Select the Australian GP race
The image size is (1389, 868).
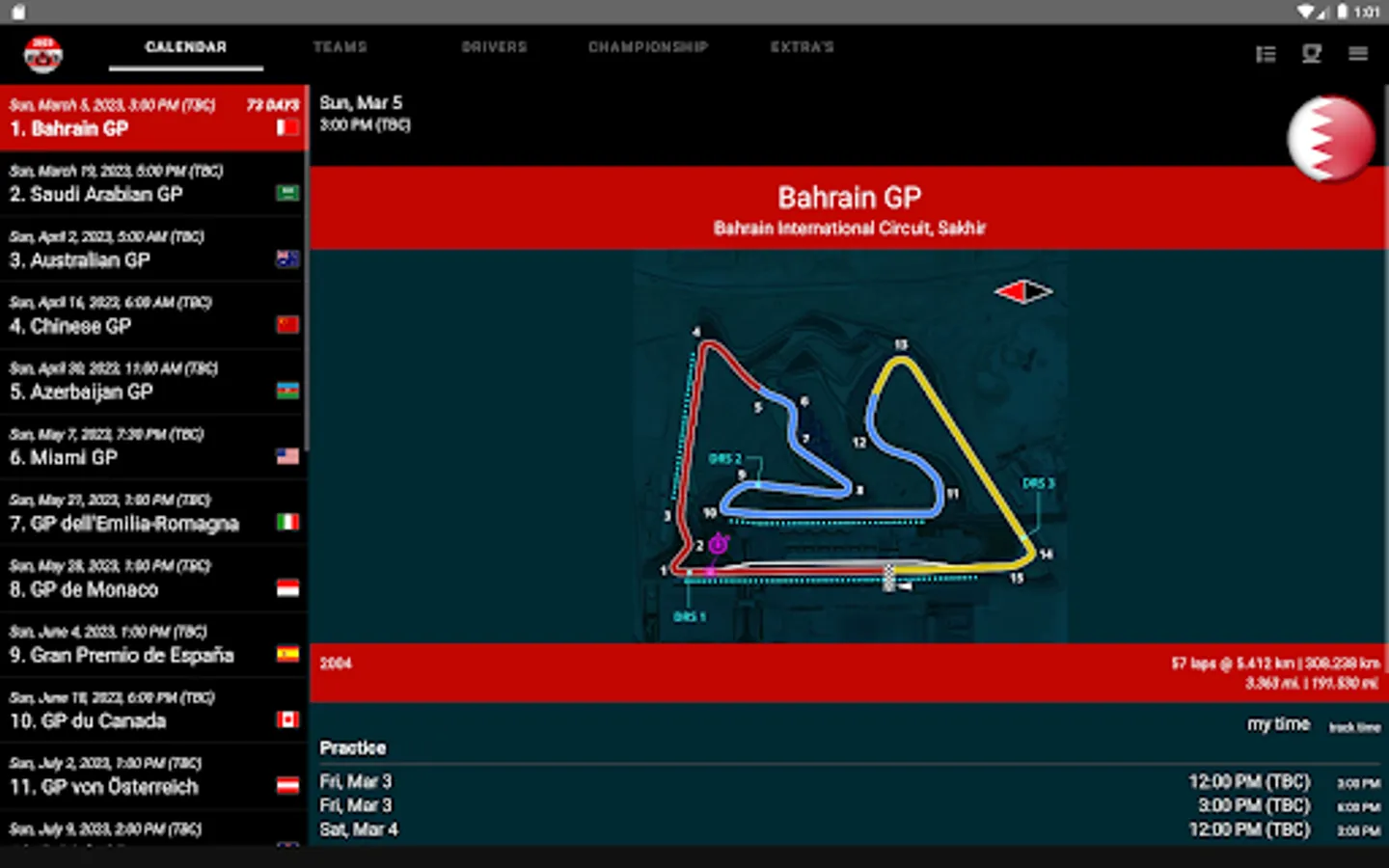[152, 249]
